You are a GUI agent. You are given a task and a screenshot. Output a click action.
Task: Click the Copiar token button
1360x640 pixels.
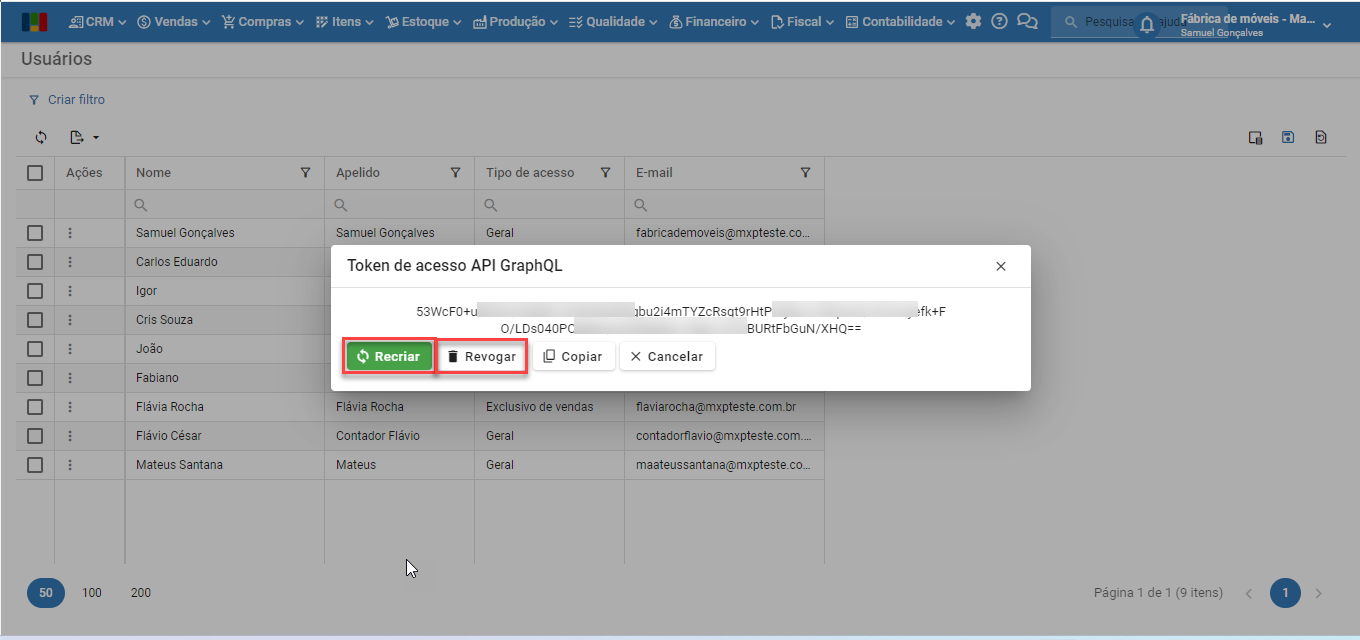573,357
